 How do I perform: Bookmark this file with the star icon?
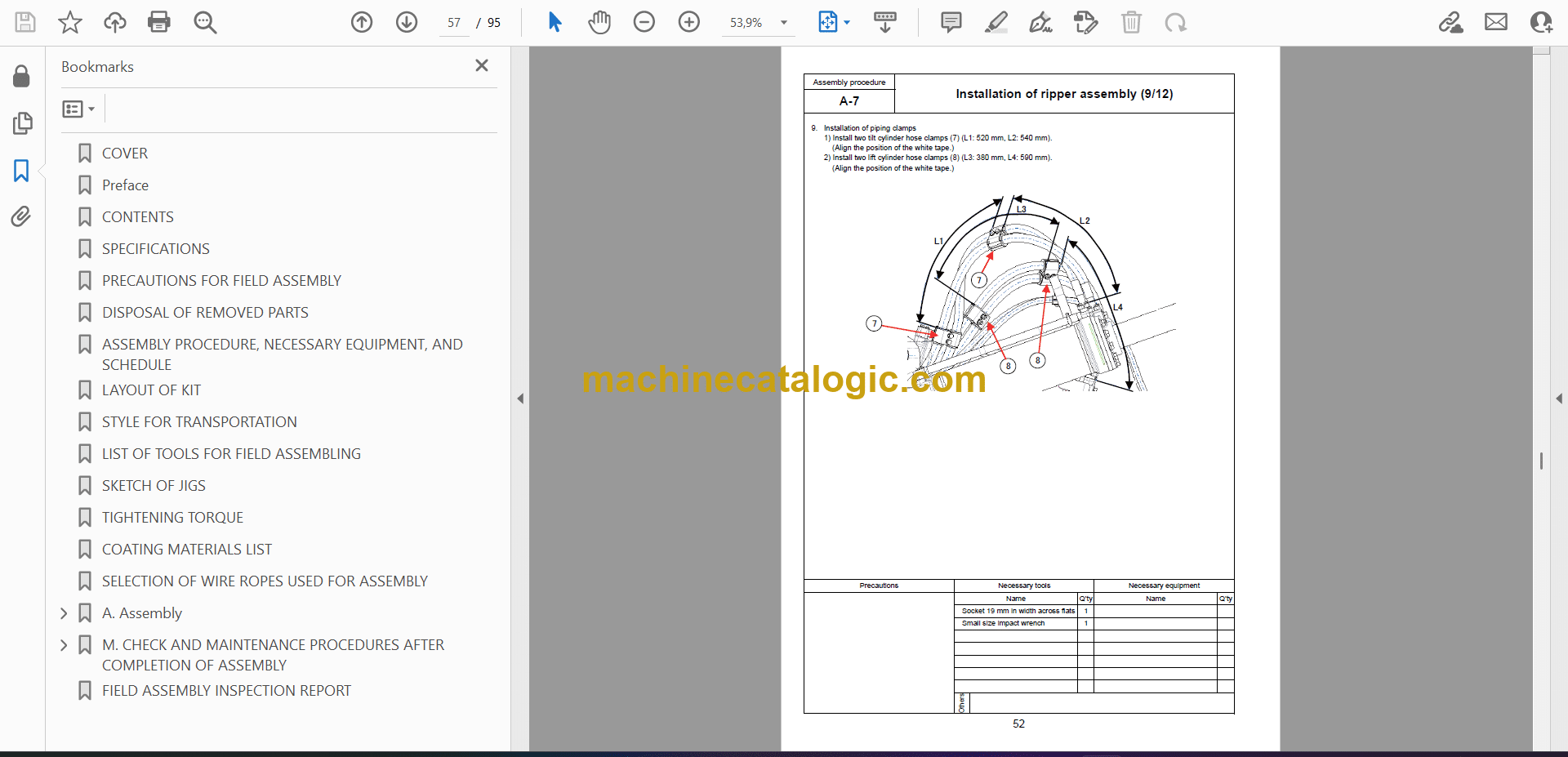70,22
